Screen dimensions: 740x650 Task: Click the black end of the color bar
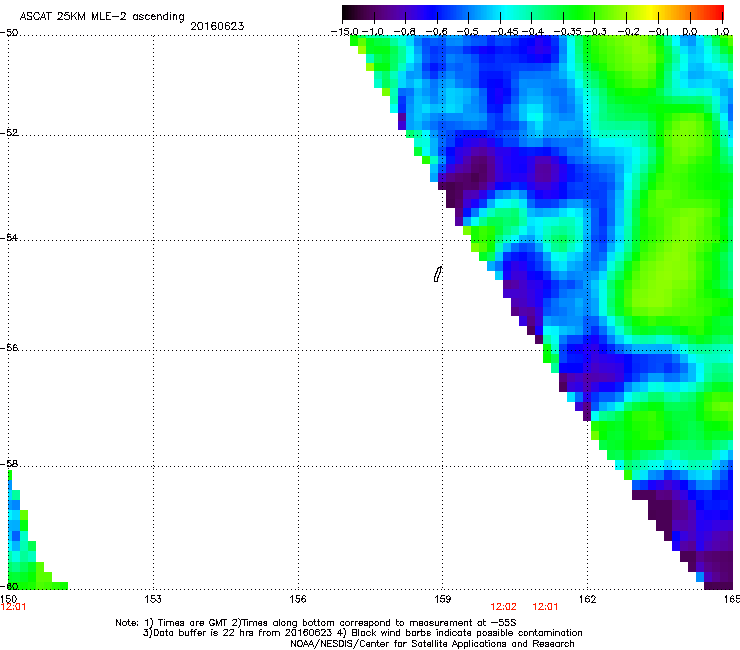coord(349,12)
